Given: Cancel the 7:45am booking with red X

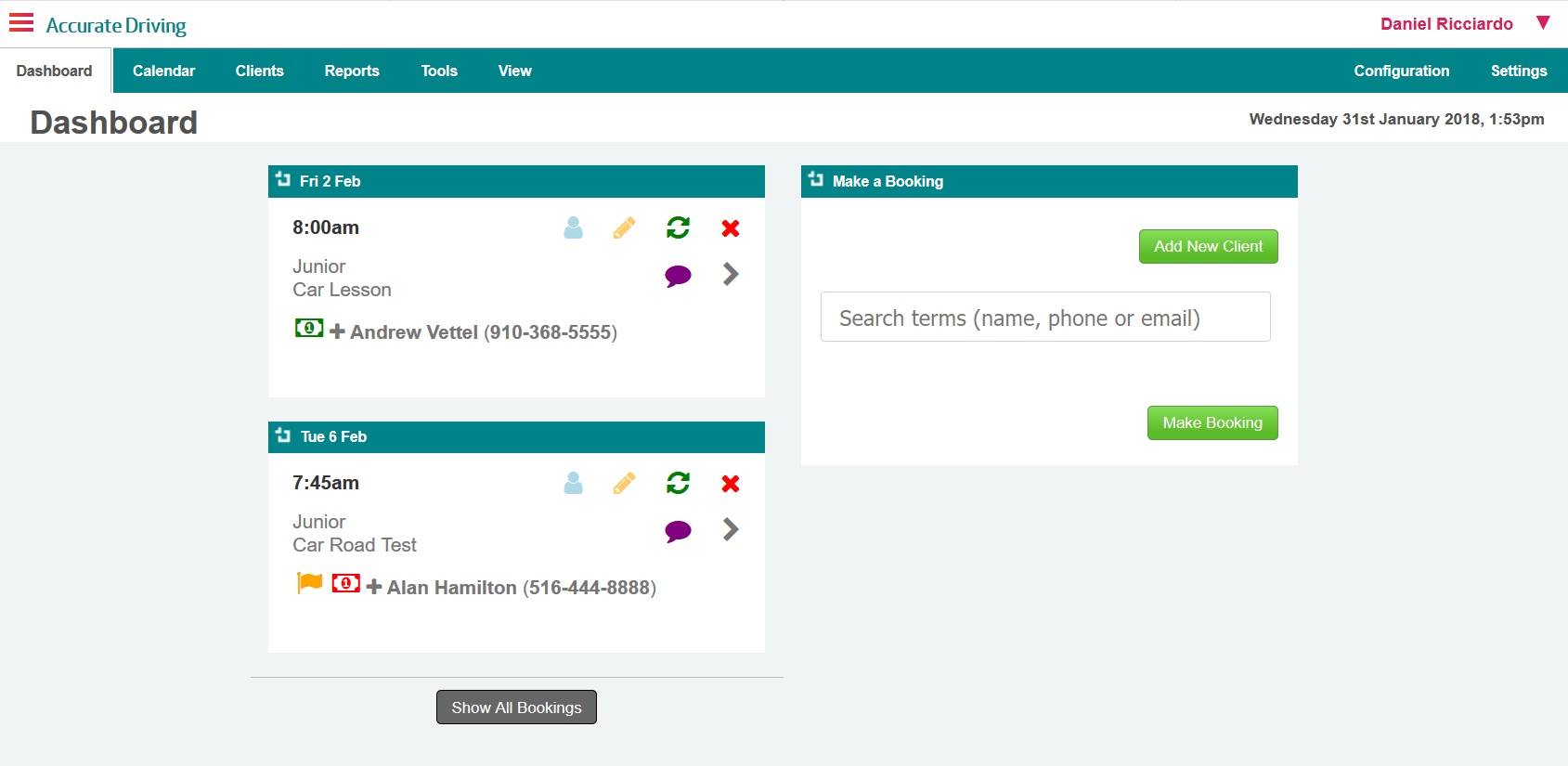Looking at the screenshot, I should click(x=731, y=483).
